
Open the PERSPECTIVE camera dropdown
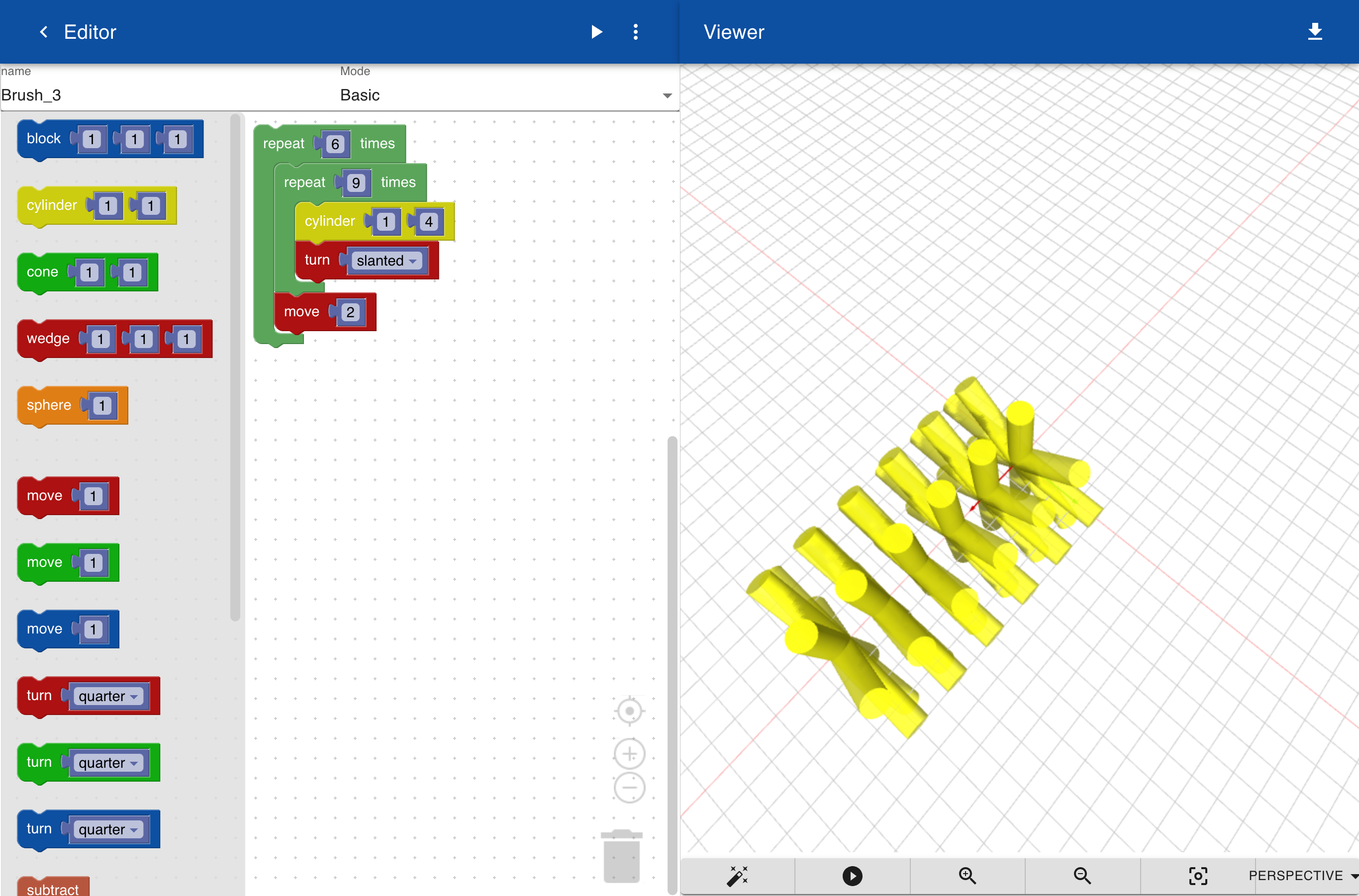tap(1303, 876)
